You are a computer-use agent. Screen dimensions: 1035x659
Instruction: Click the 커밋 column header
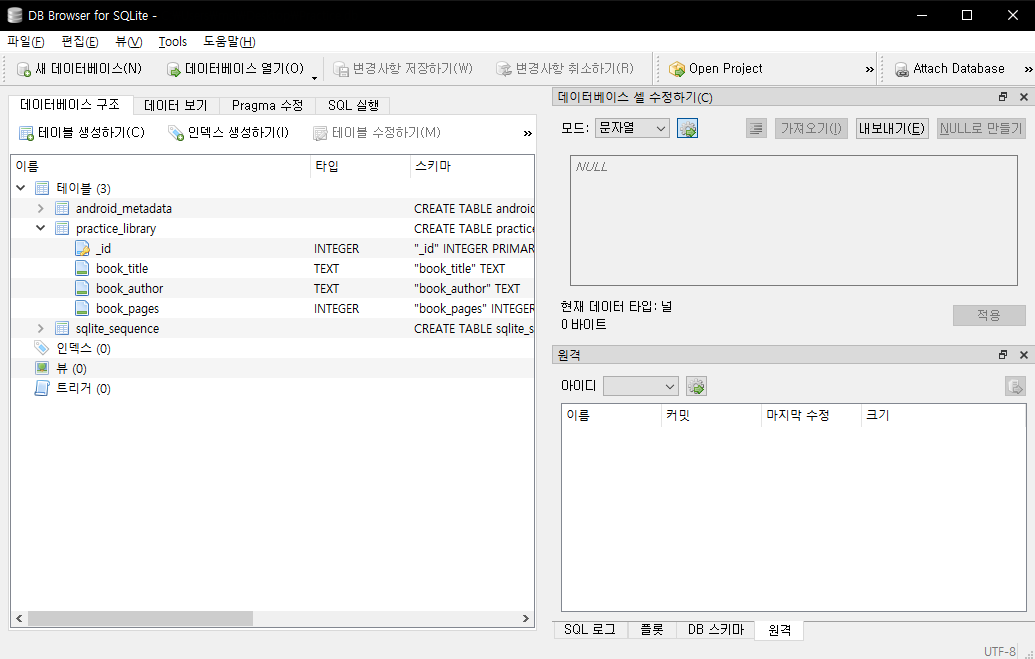tap(711, 415)
